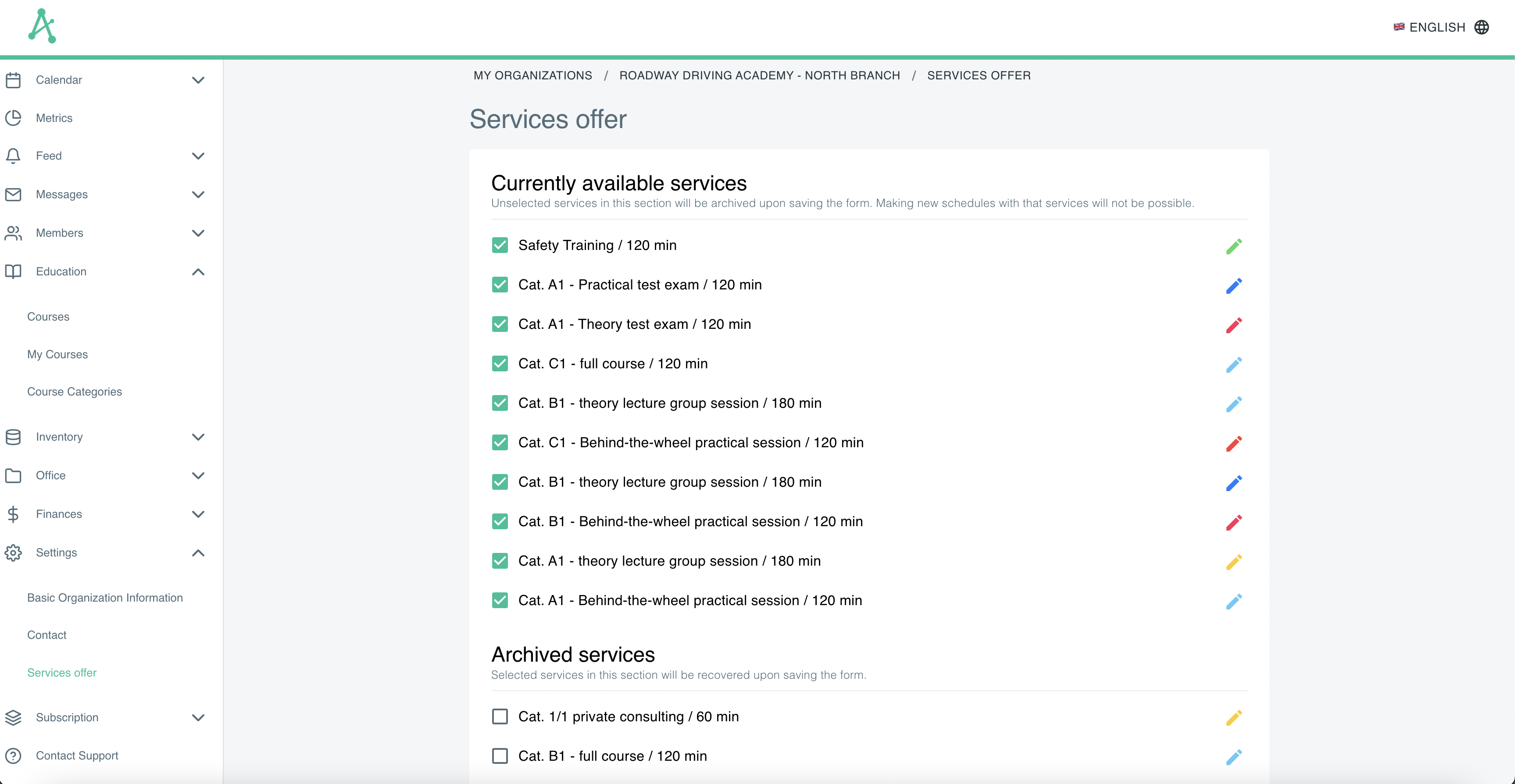This screenshot has width=1515, height=784.
Task: Uncheck the Safety Training service
Action: [499, 245]
